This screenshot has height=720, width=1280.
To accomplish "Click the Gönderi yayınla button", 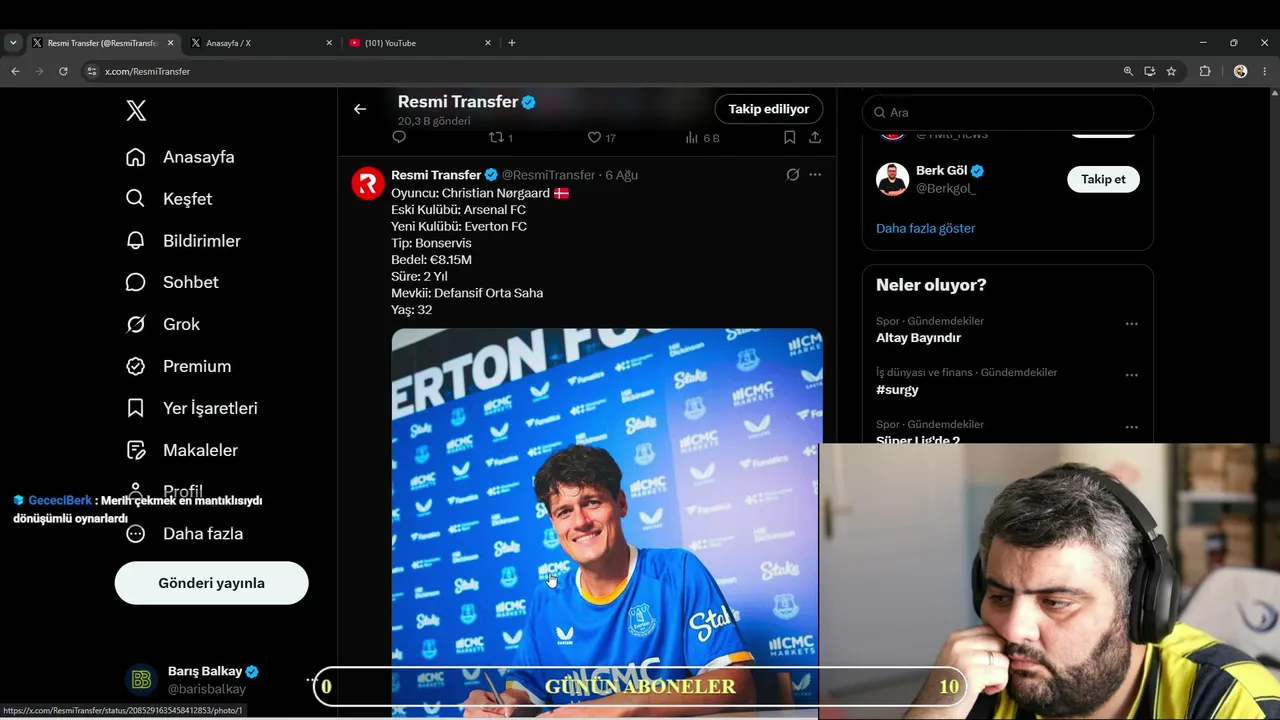I will point(211,583).
